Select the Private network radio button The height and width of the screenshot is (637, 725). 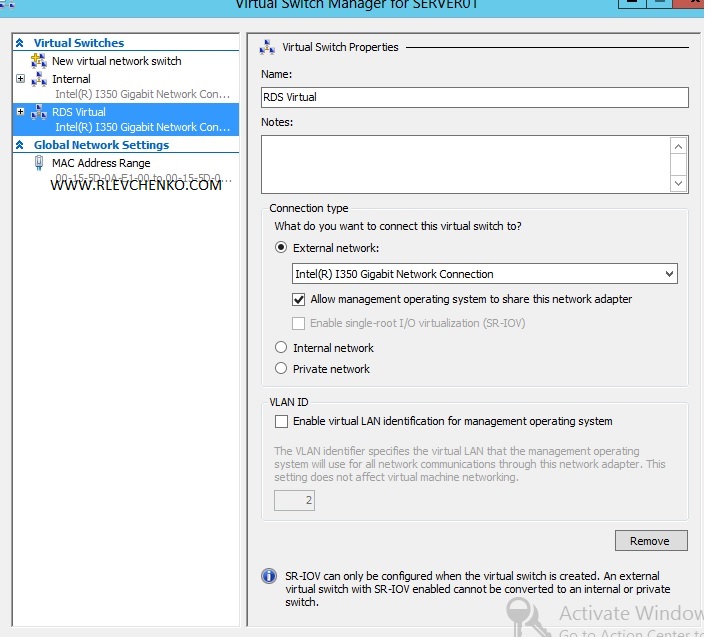click(281, 369)
